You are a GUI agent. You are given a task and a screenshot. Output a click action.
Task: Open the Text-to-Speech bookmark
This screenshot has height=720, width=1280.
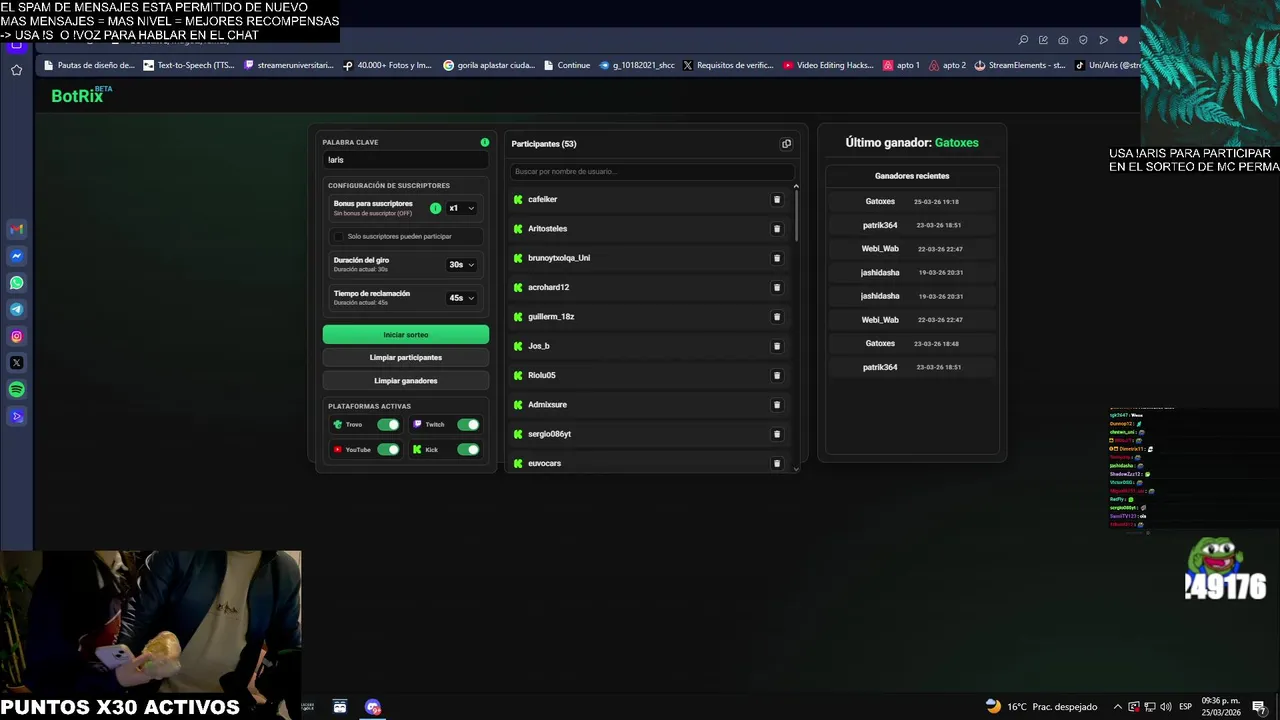[189, 66]
